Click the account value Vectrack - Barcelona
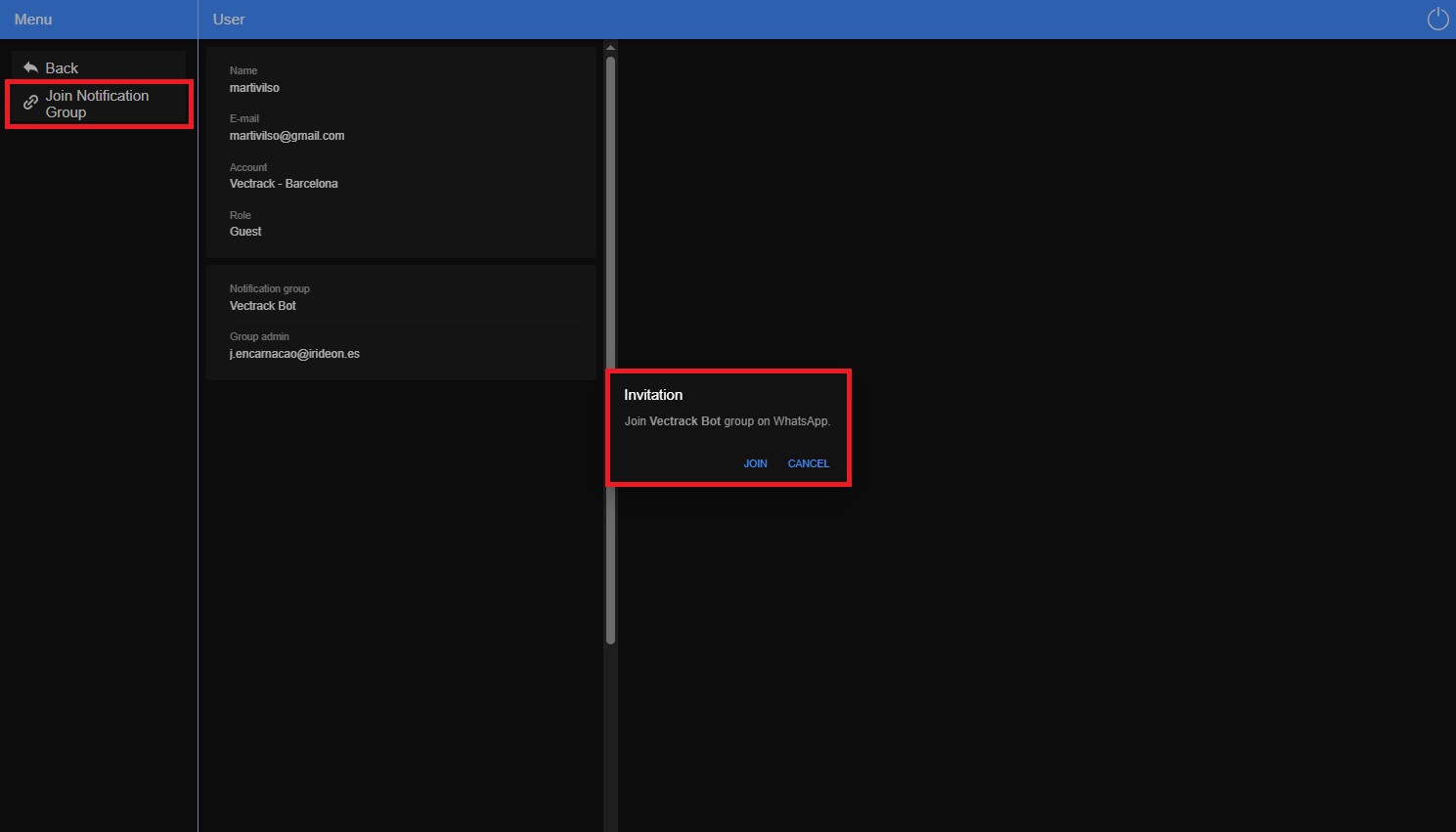This screenshot has width=1456, height=832. pos(284,184)
